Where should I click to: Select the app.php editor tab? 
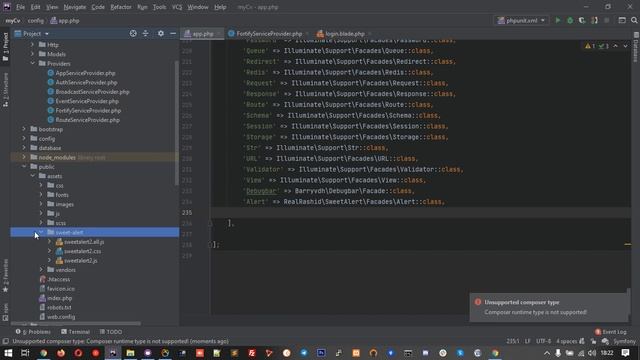tap(203, 34)
